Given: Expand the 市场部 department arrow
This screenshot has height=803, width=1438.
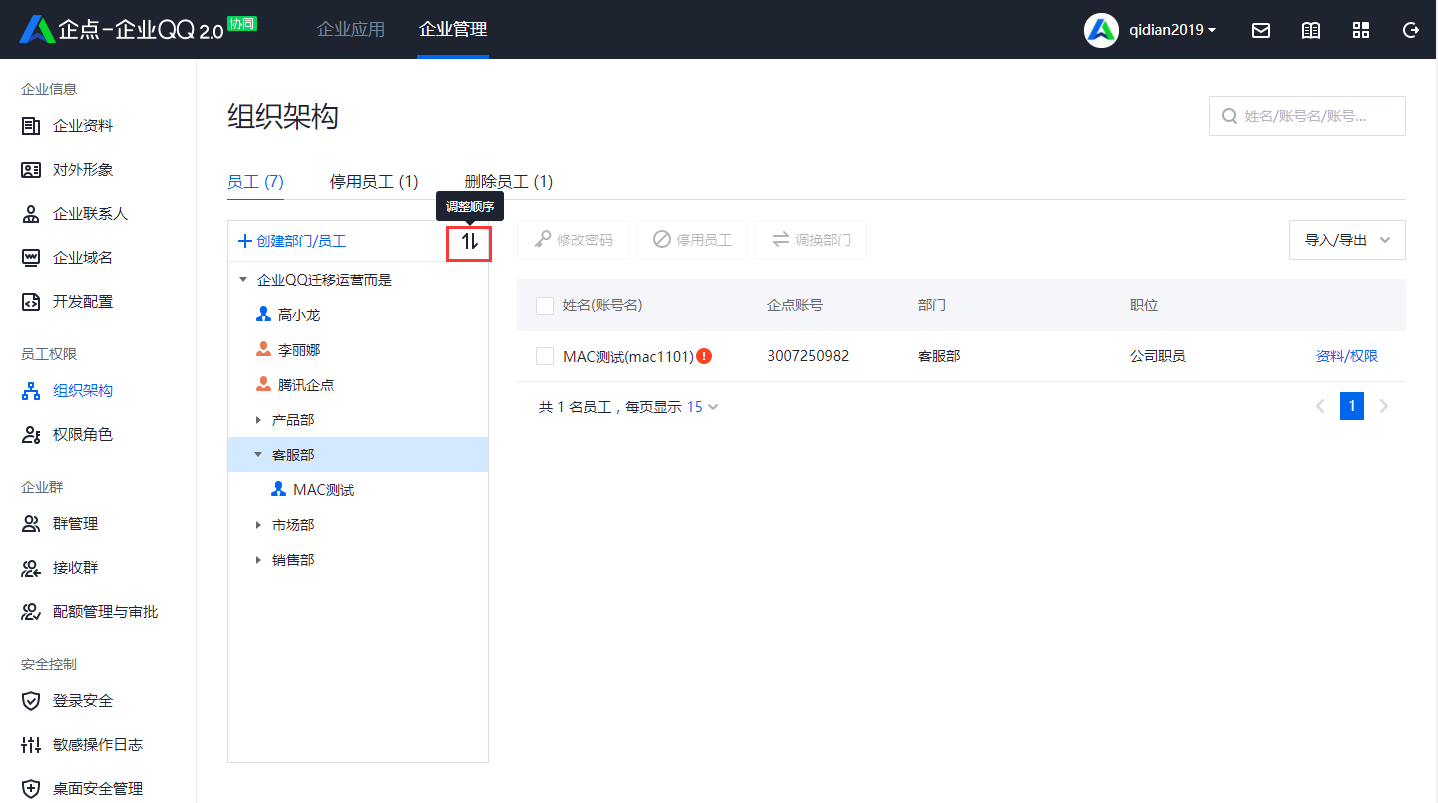Looking at the screenshot, I should click(258, 525).
